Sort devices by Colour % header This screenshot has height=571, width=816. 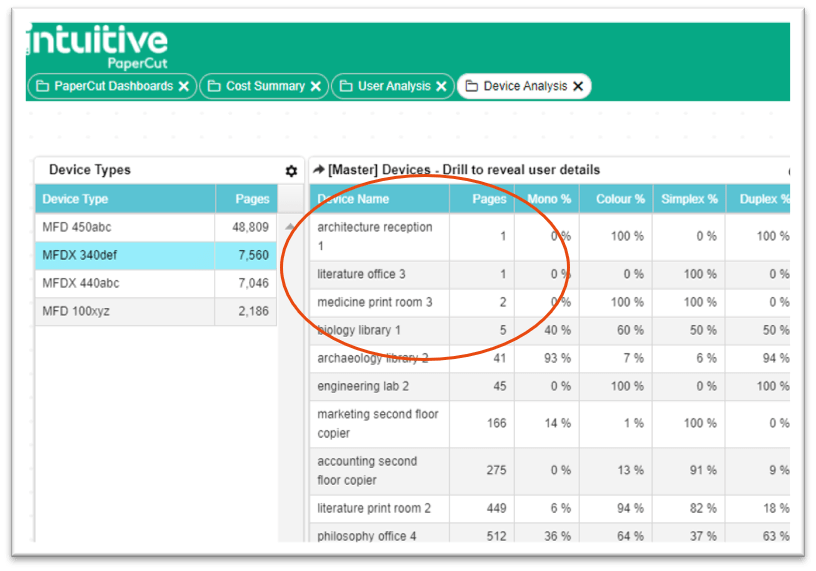pyautogui.click(x=616, y=199)
